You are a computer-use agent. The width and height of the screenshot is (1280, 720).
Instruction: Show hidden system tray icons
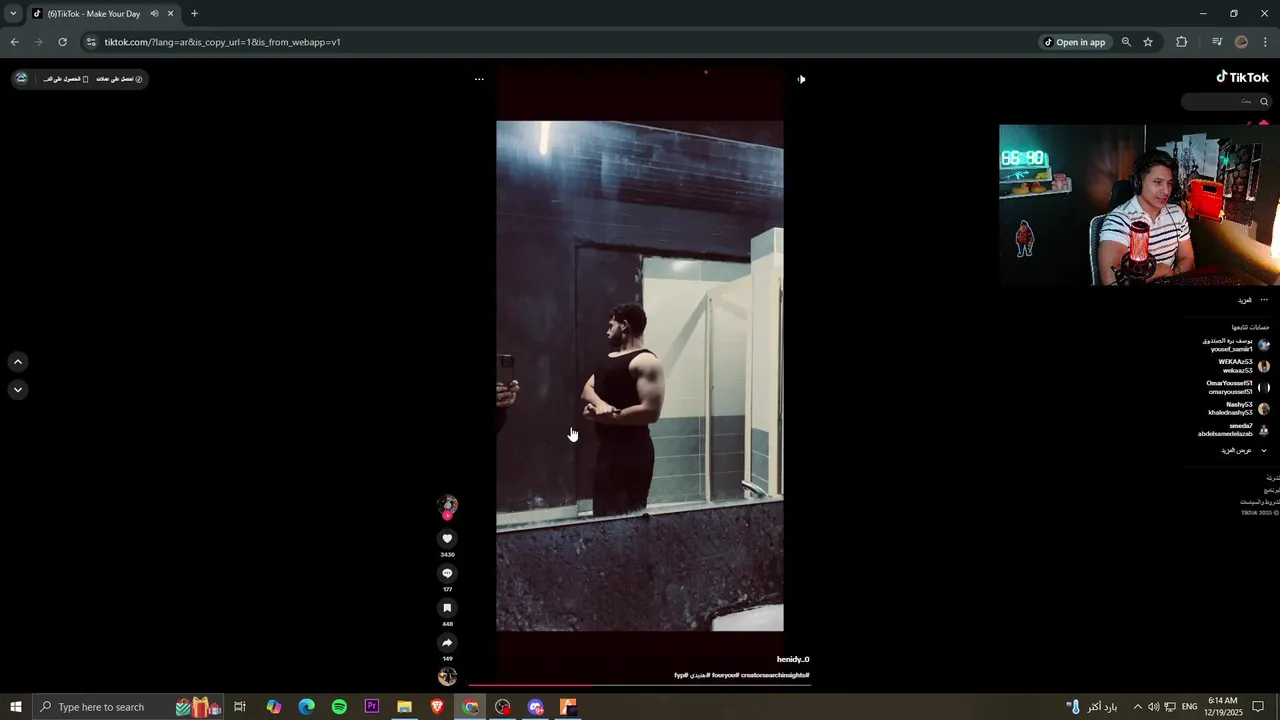pos(1137,707)
